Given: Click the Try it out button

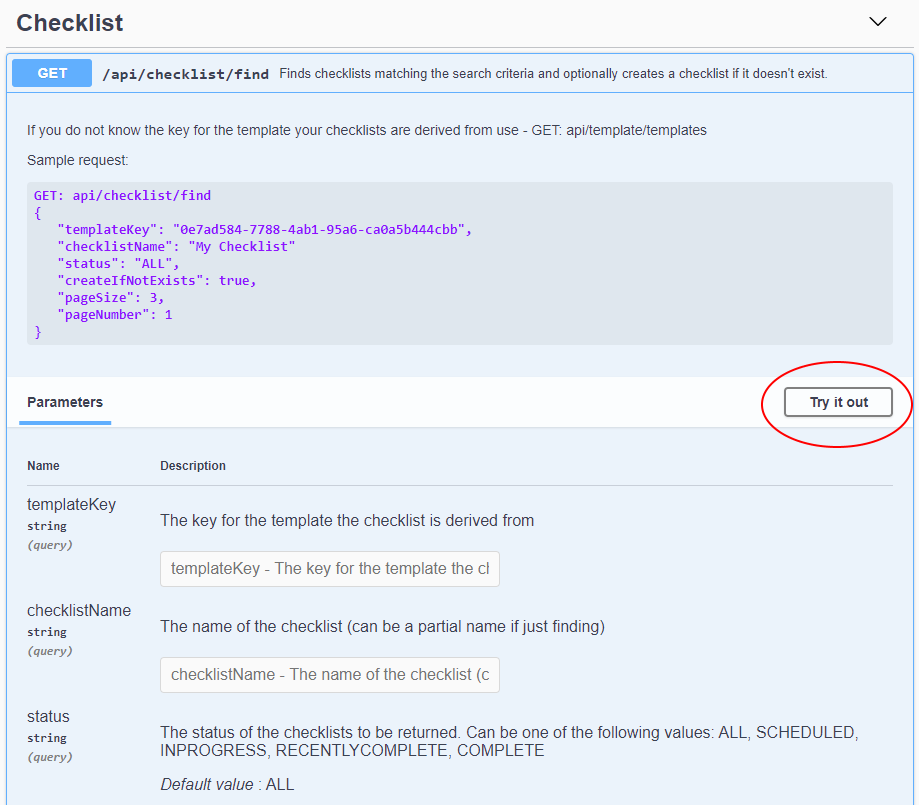Looking at the screenshot, I should point(838,402).
